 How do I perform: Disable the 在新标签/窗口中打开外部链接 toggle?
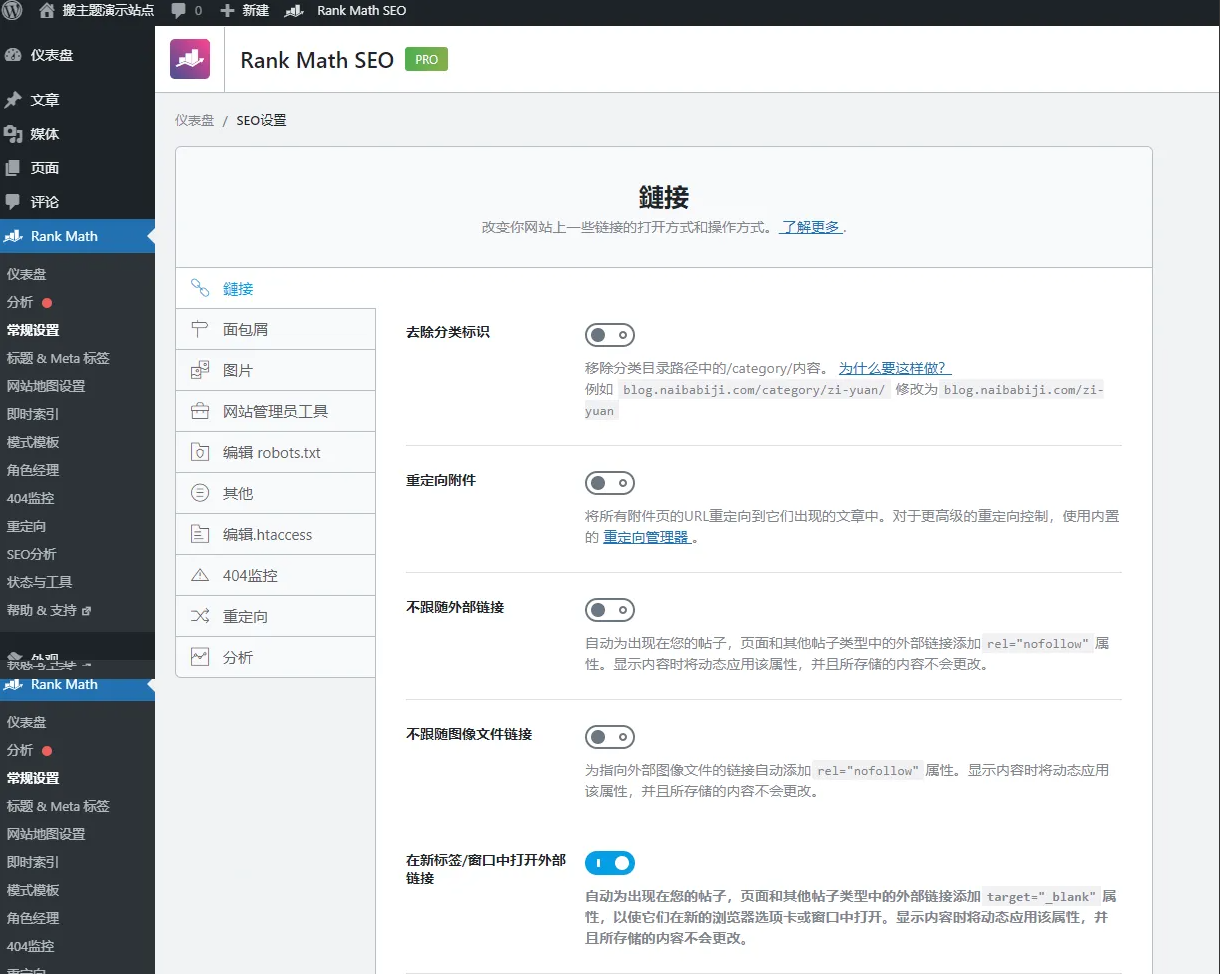[x=610, y=862]
